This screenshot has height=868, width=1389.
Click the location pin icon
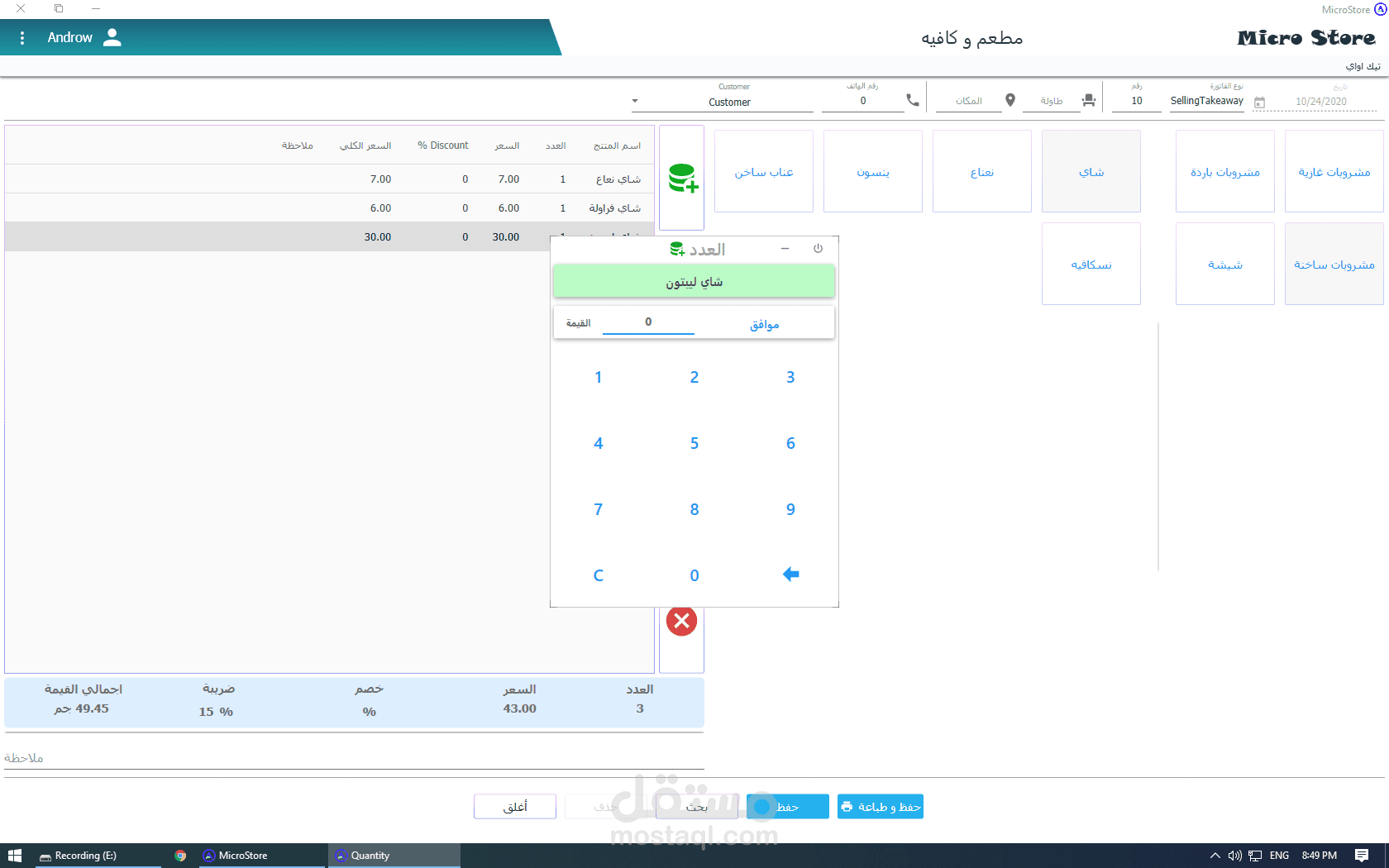tap(1010, 100)
